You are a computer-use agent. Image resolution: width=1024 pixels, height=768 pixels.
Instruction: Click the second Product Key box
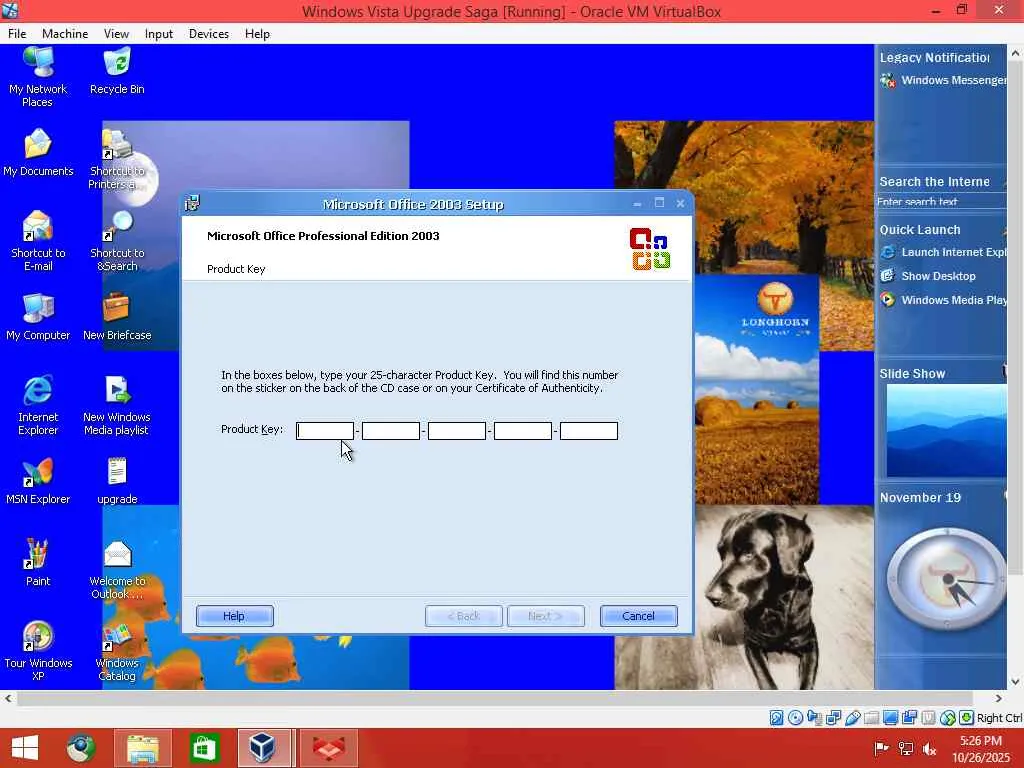391,430
